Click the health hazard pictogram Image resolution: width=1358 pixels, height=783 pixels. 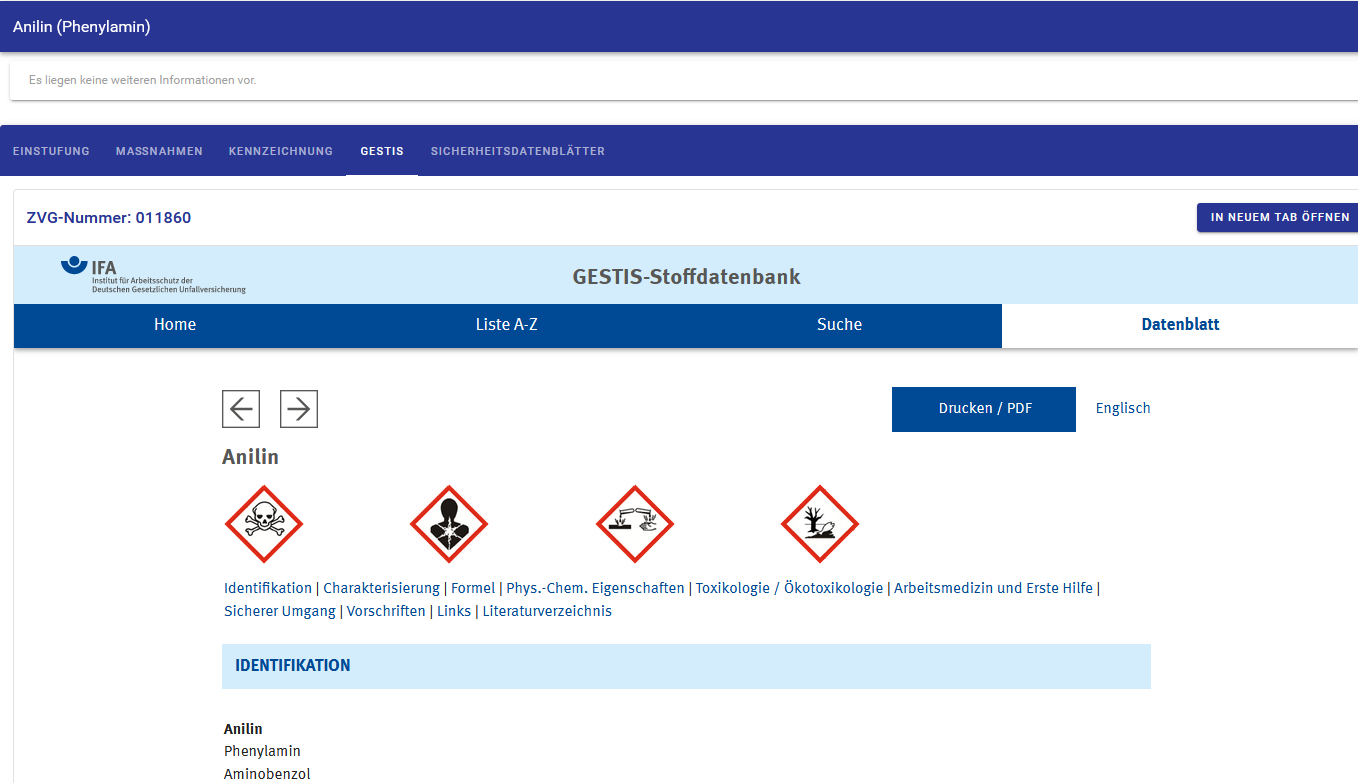[449, 524]
